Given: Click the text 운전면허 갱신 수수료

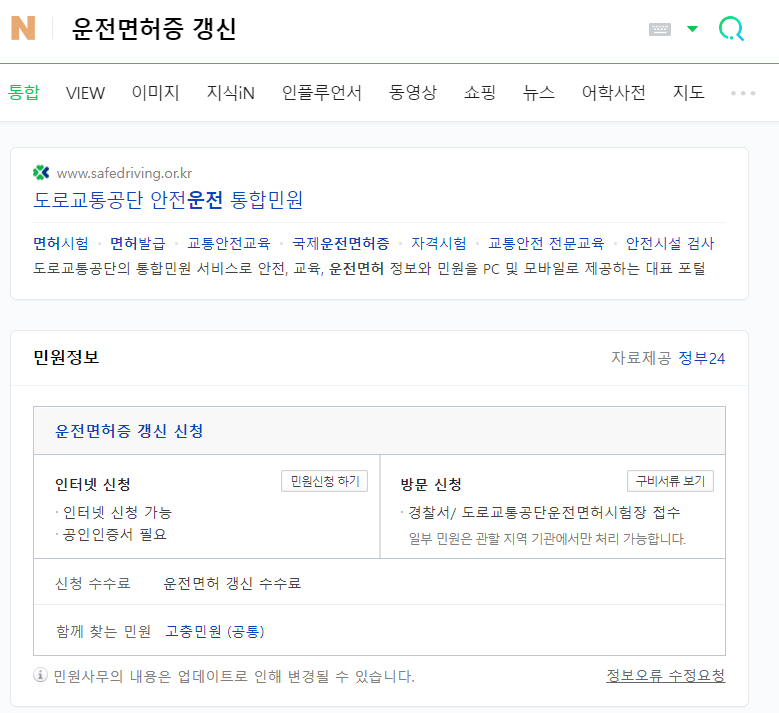Looking at the screenshot, I should point(232,583).
